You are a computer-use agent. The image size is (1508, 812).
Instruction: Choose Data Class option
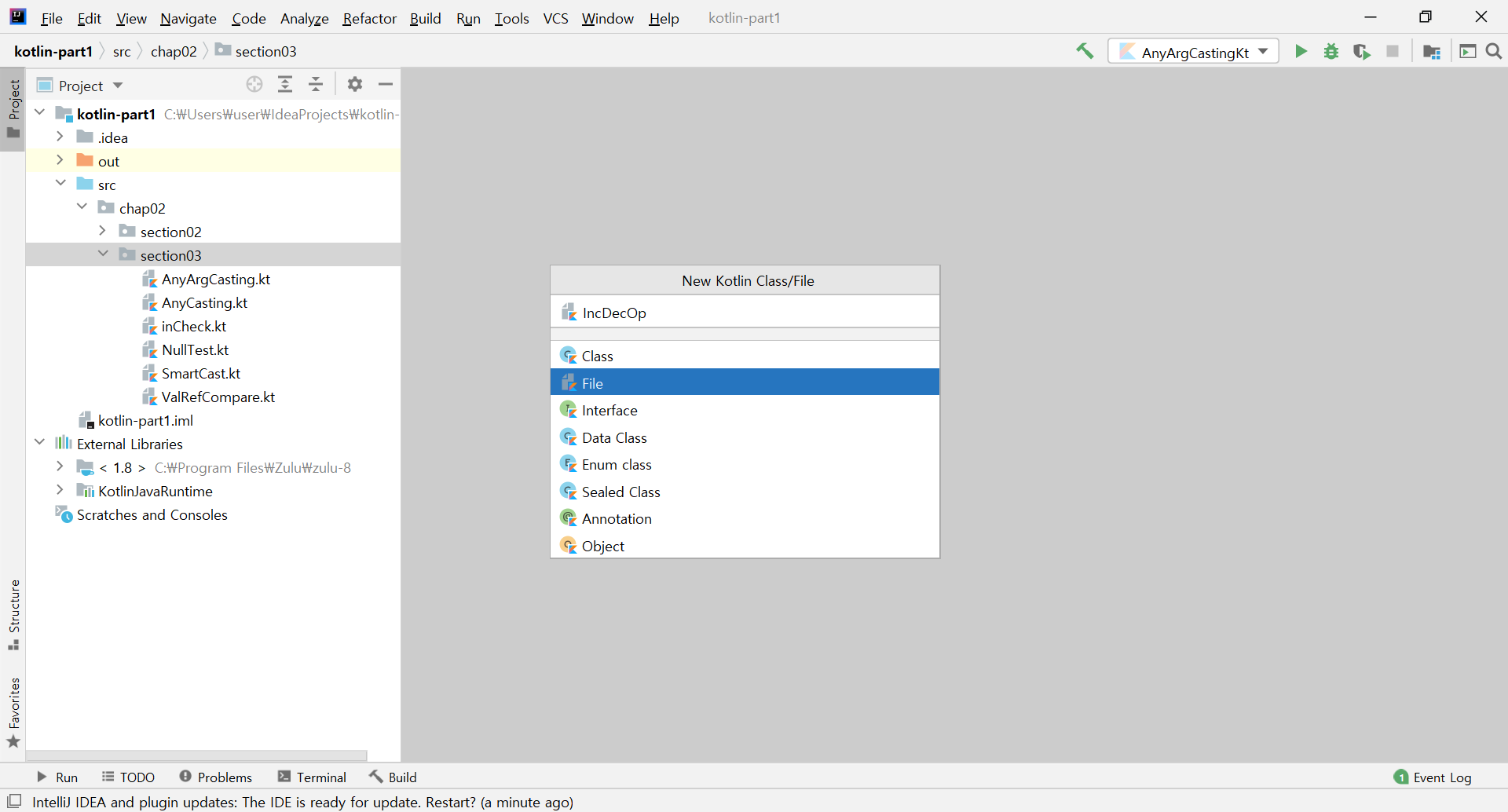tap(745, 437)
